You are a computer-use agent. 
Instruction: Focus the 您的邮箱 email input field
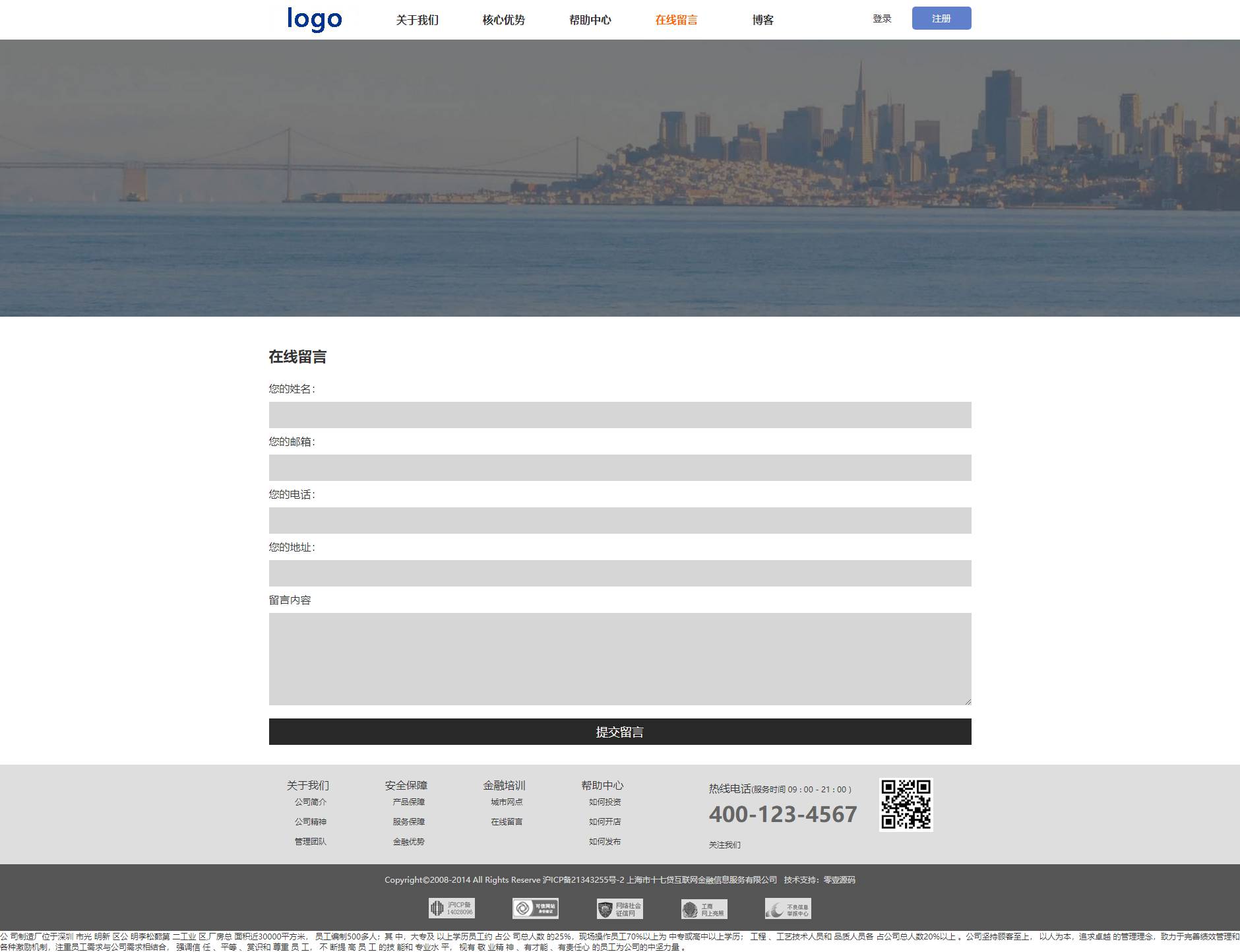click(620, 468)
